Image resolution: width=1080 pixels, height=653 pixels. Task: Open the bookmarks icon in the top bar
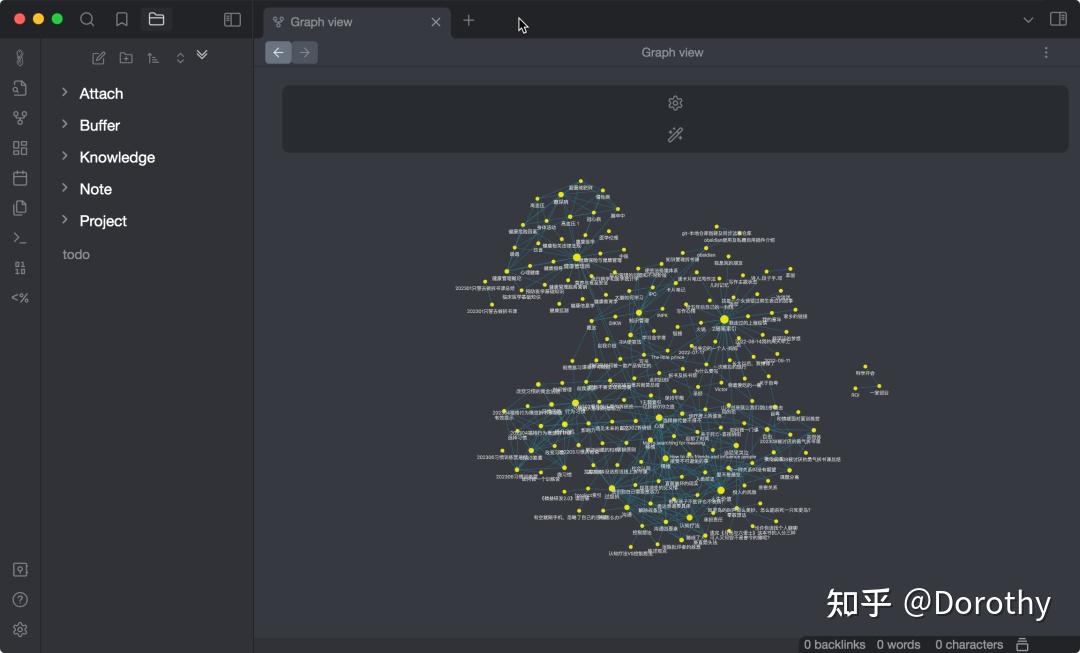121,19
